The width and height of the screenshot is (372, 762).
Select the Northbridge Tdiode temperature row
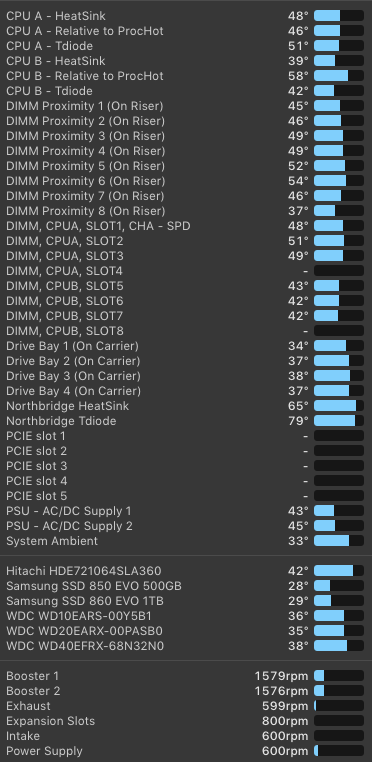[186, 421]
